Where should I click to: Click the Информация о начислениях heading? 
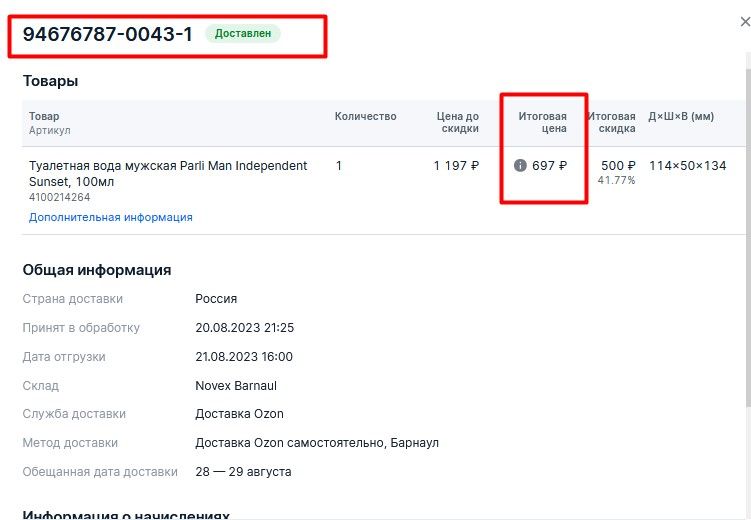[x=126, y=515]
